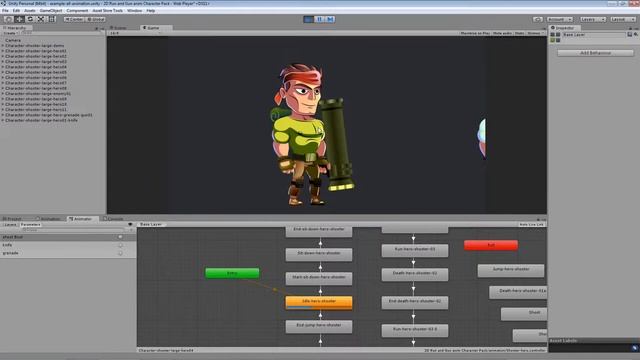
Task: Switch to Layers in Animator sidebar
Action: (10, 224)
